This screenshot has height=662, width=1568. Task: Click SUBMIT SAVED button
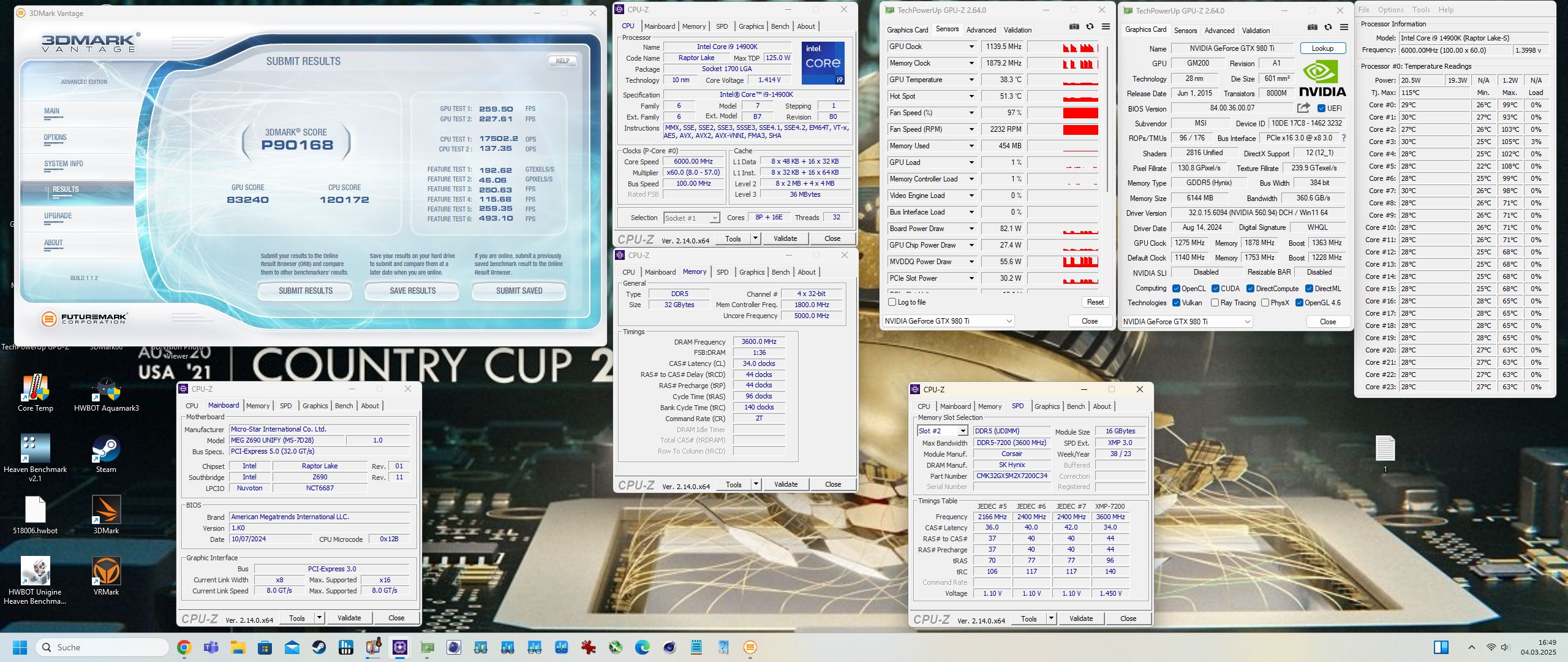519,291
